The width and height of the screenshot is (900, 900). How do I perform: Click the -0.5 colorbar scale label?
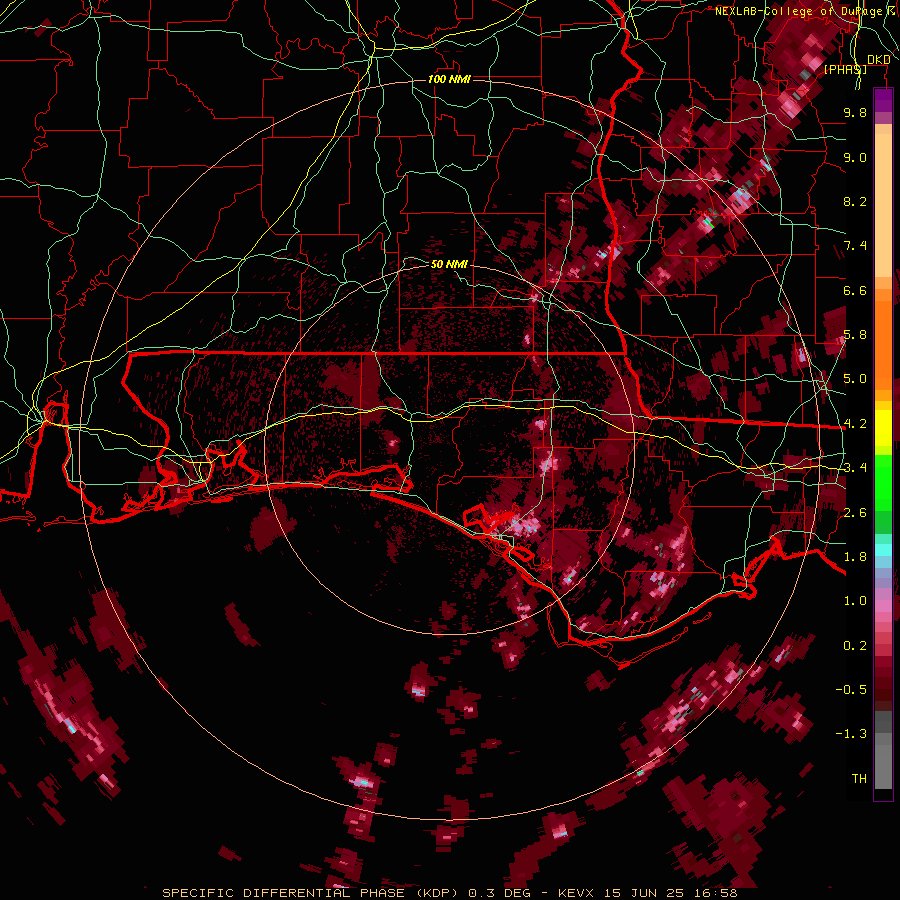(x=851, y=690)
